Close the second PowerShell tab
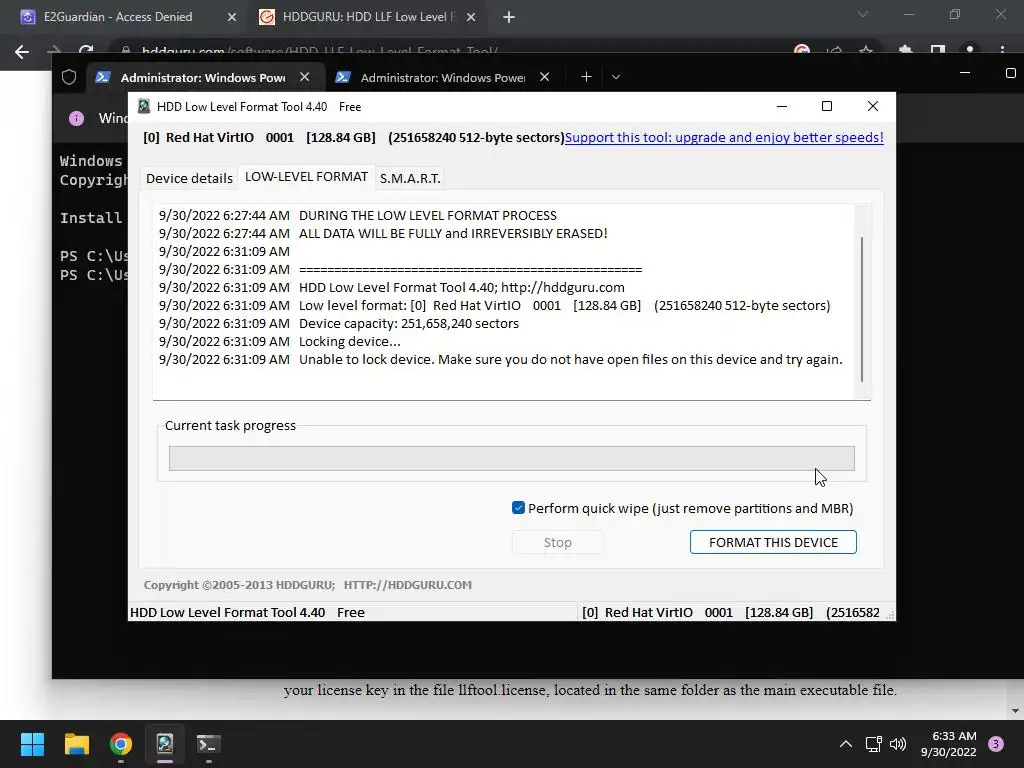The height and width of the screenshot is (768, 1024). point(545,77)
